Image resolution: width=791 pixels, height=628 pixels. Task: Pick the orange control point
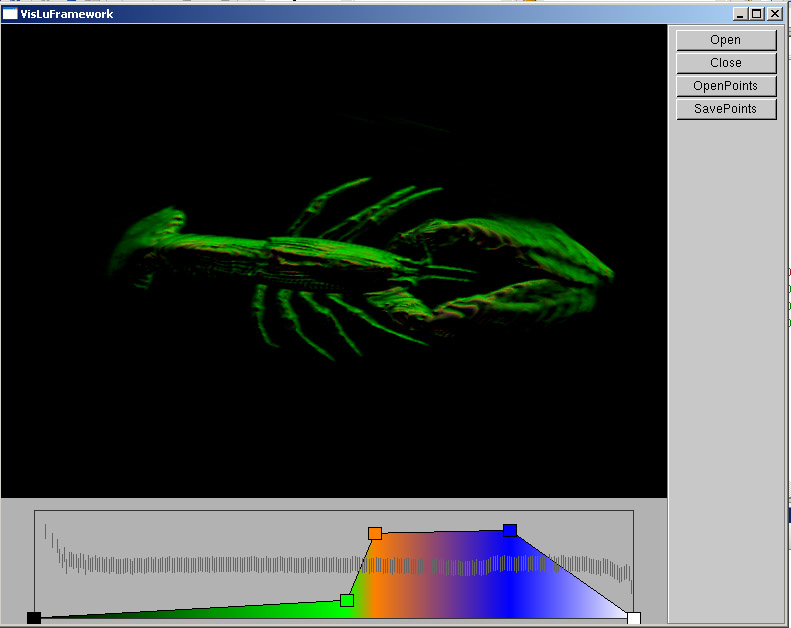click(375, 533)
